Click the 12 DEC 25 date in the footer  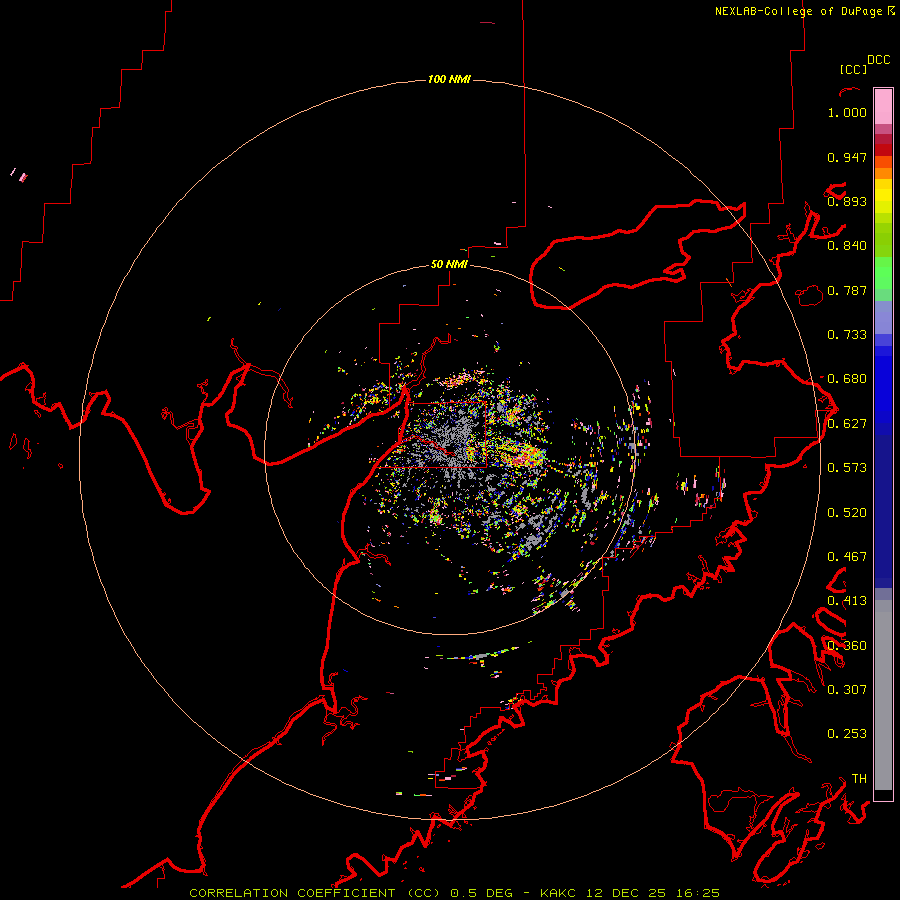tap(626, 893)
